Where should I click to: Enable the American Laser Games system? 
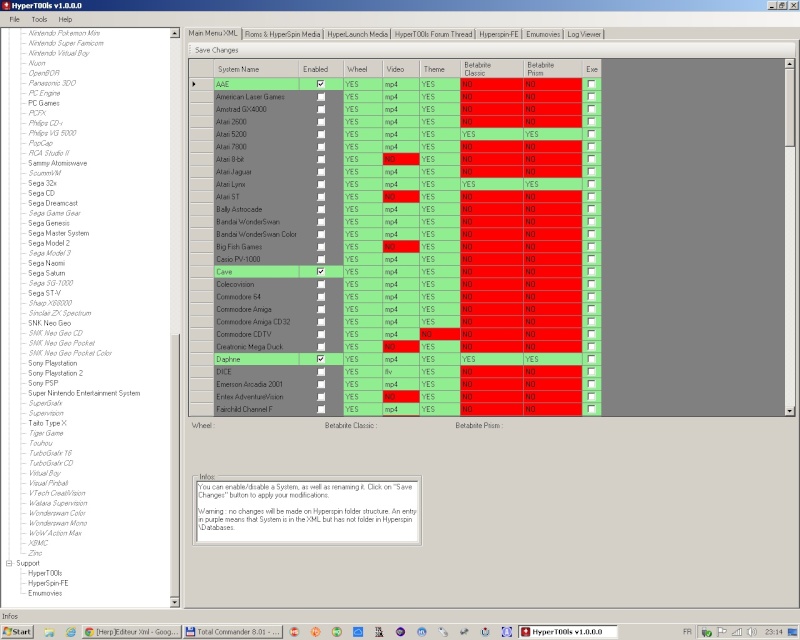tap(320, 96)
